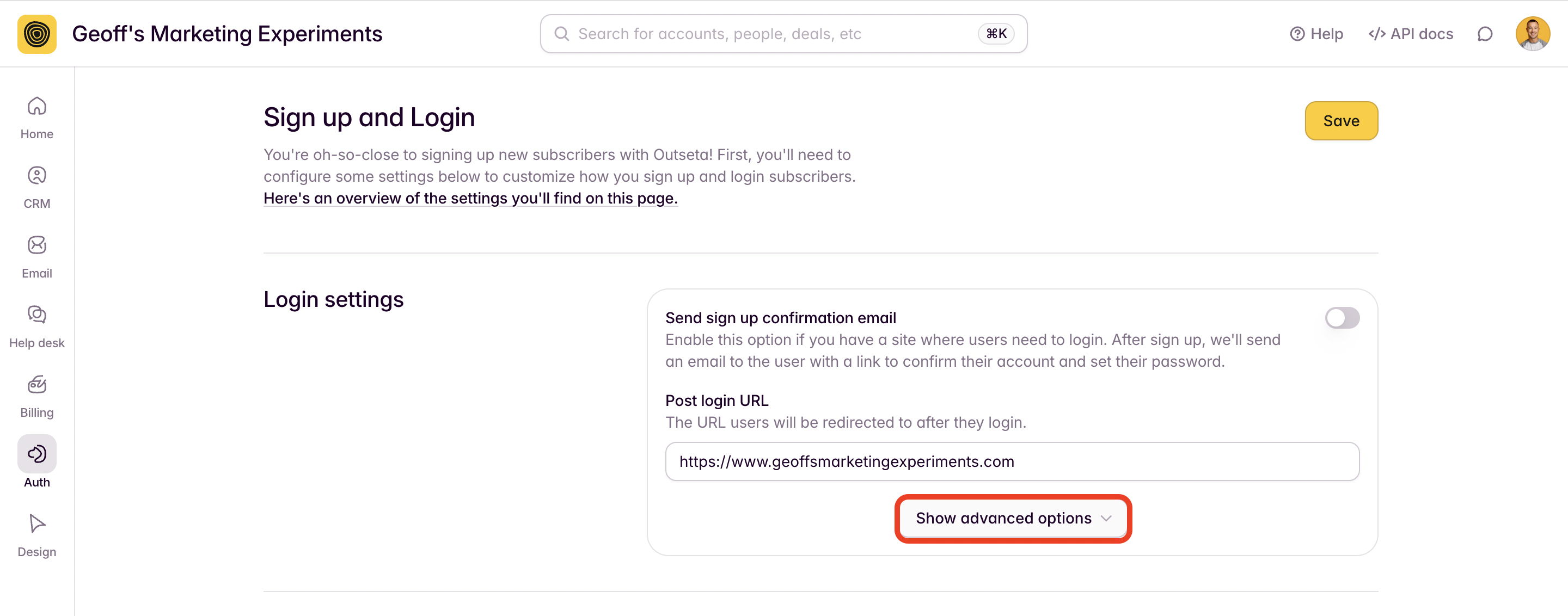Image resolution: width=1568 pixels, height=616 pixels.
Task: Click the Outseta yellow logo icon
Action: pos(36,34)
